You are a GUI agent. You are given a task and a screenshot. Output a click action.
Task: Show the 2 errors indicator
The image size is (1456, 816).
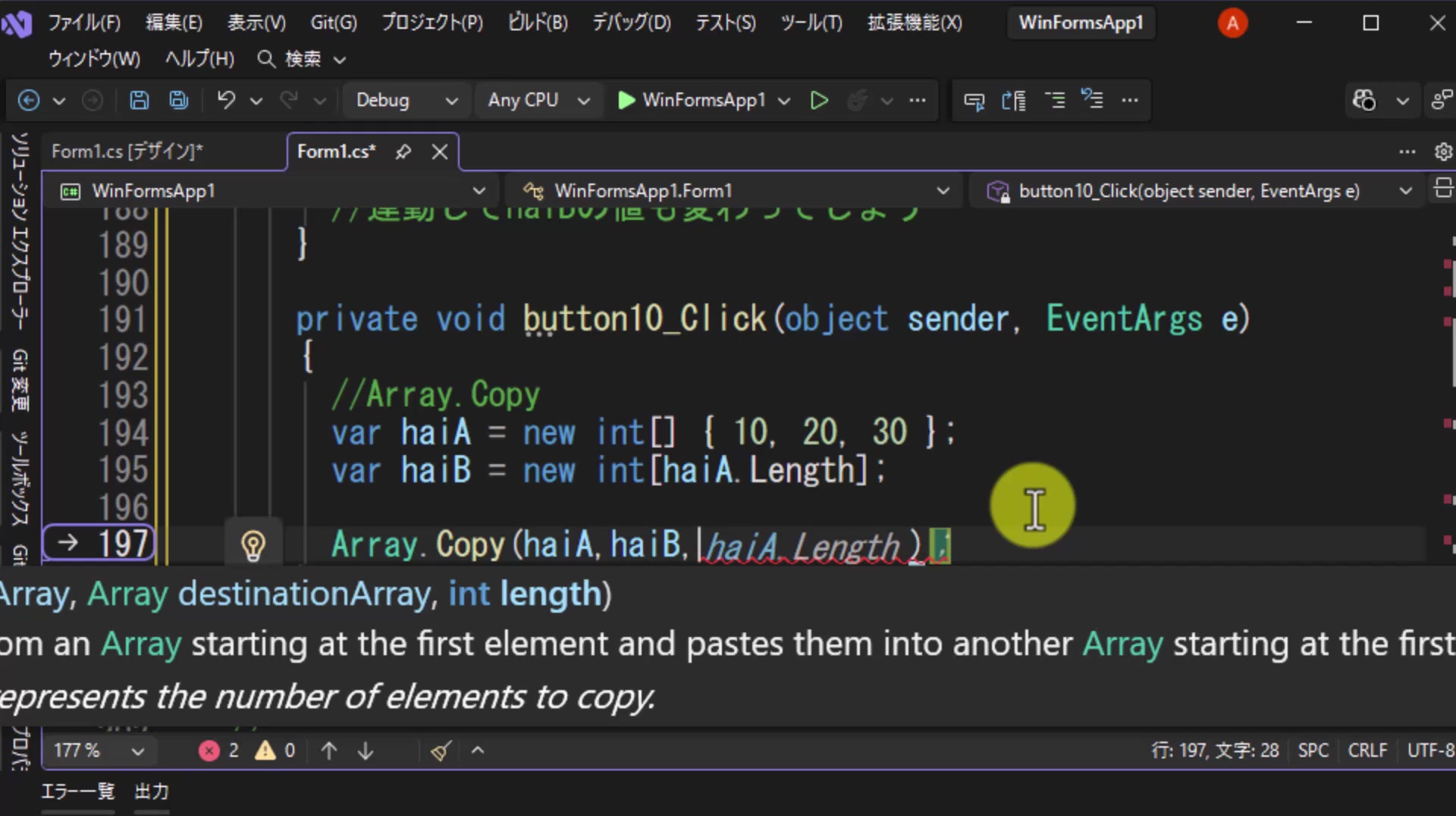point(219,751)
